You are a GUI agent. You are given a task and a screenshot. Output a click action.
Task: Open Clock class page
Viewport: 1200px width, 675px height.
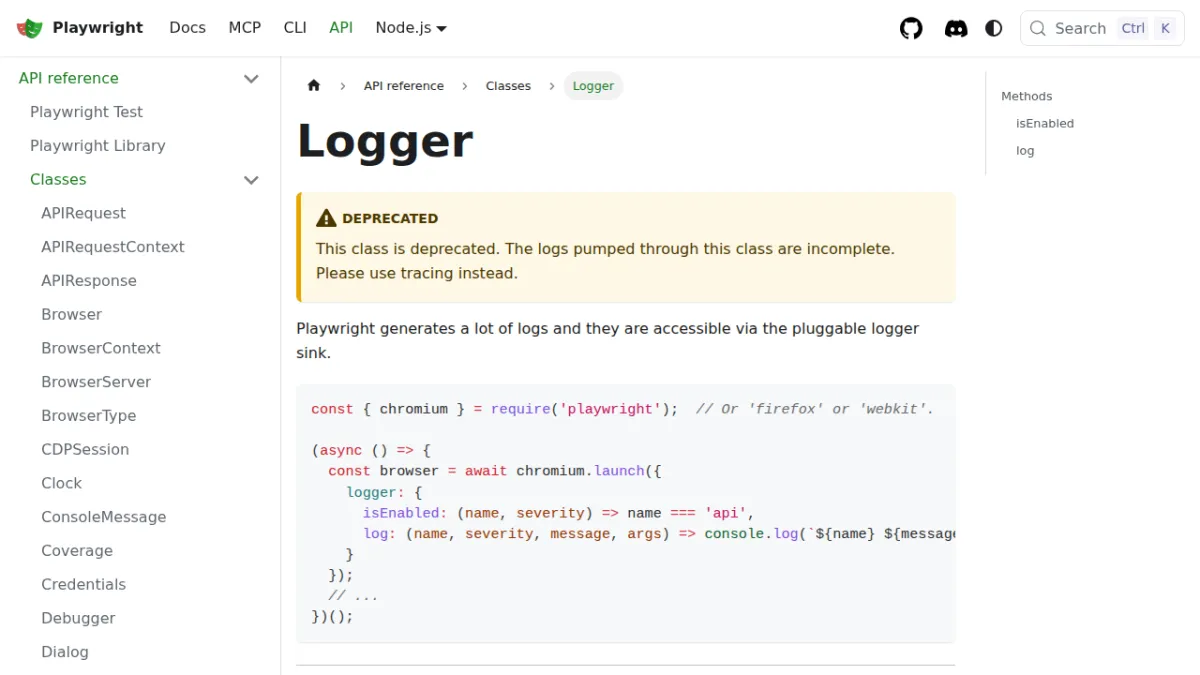61,484
